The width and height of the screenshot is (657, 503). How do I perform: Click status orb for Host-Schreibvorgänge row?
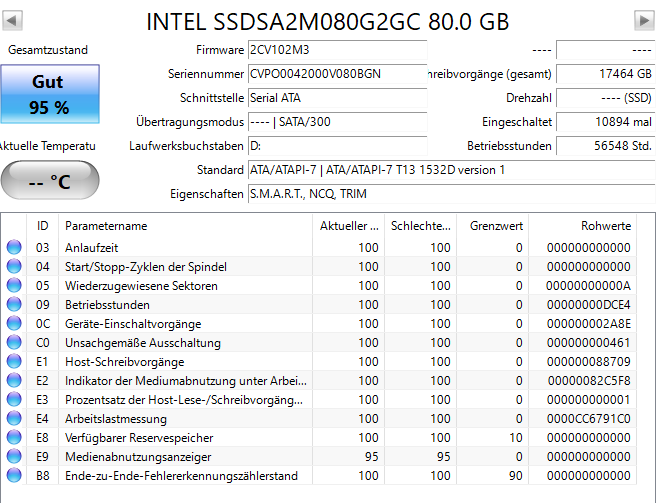pos(14,361)
